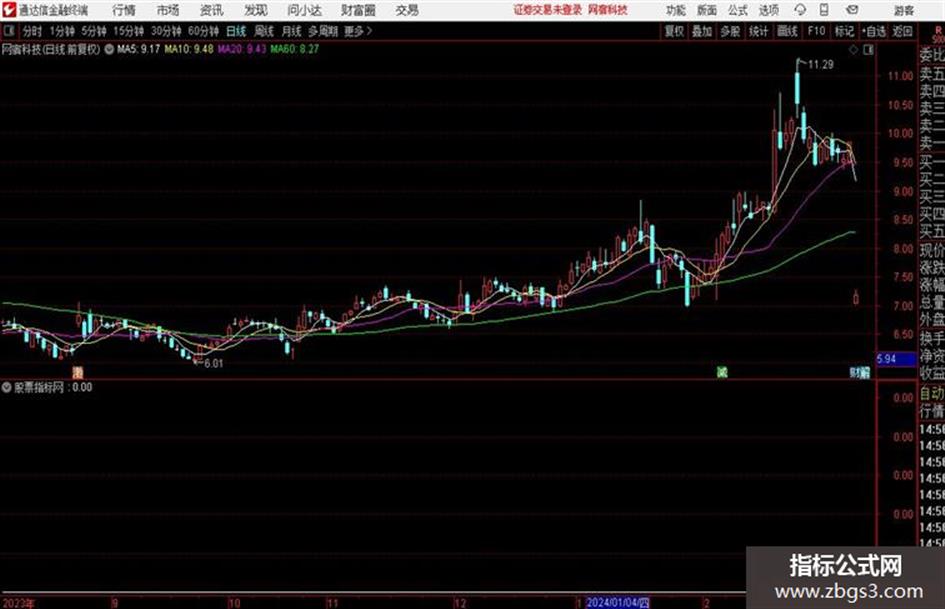The width and height of the screenshot is (945, 609).
Task: Open the 版面 menu
Action: (706, 10)
